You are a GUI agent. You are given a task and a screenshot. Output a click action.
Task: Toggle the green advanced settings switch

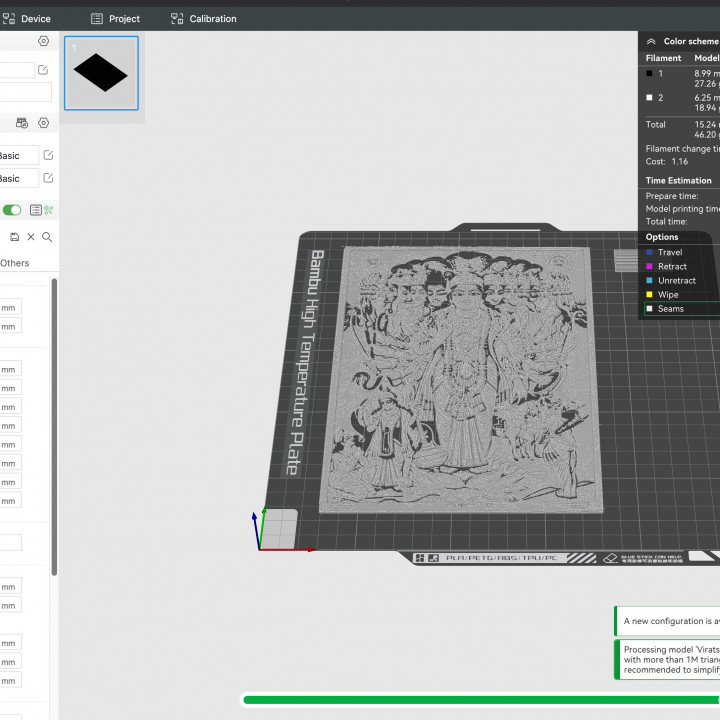[12, 210]
